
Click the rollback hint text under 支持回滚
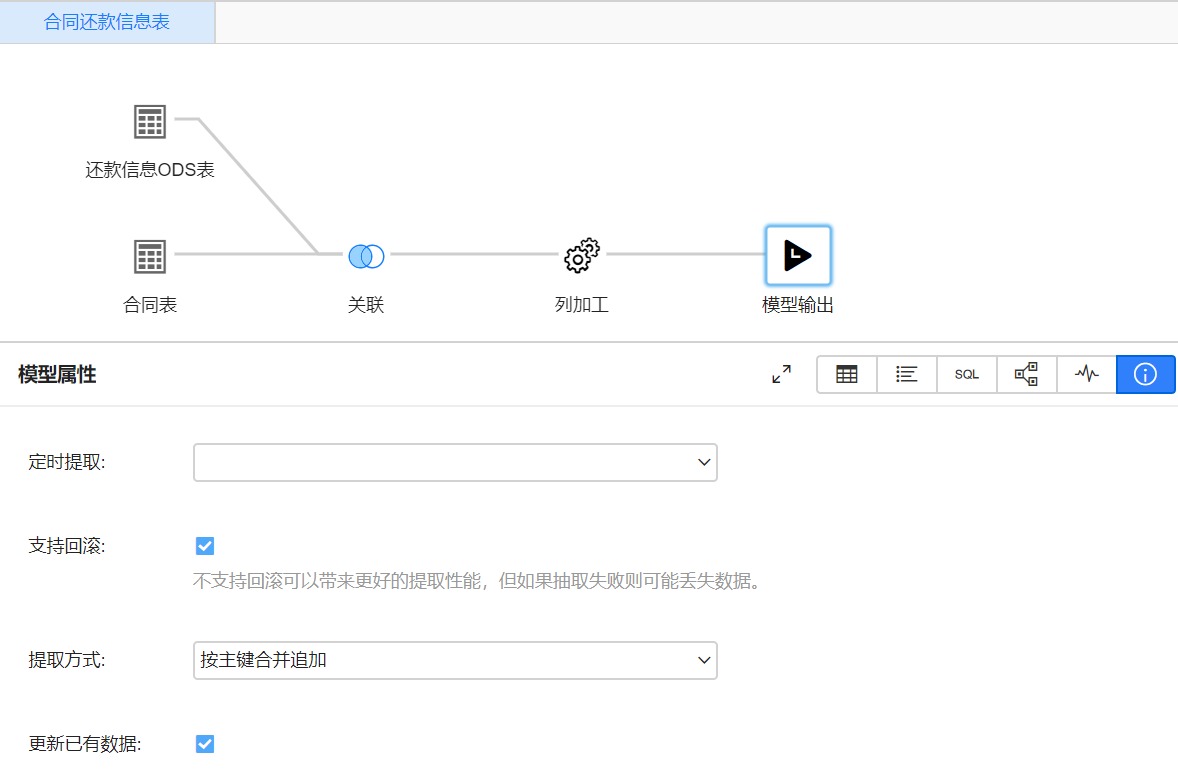point(477,581)
